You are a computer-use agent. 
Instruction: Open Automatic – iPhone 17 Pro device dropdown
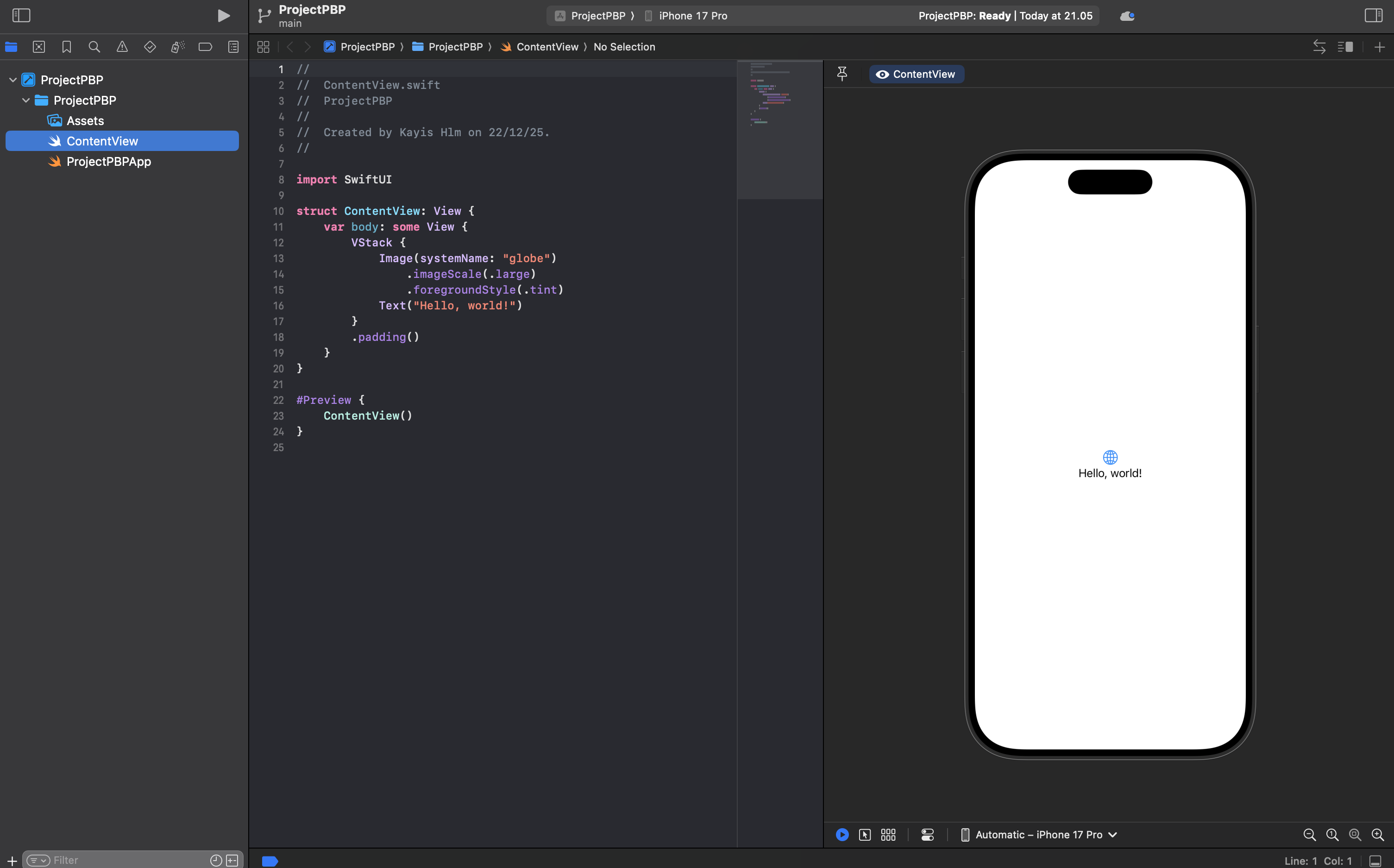coord(1040,835)
